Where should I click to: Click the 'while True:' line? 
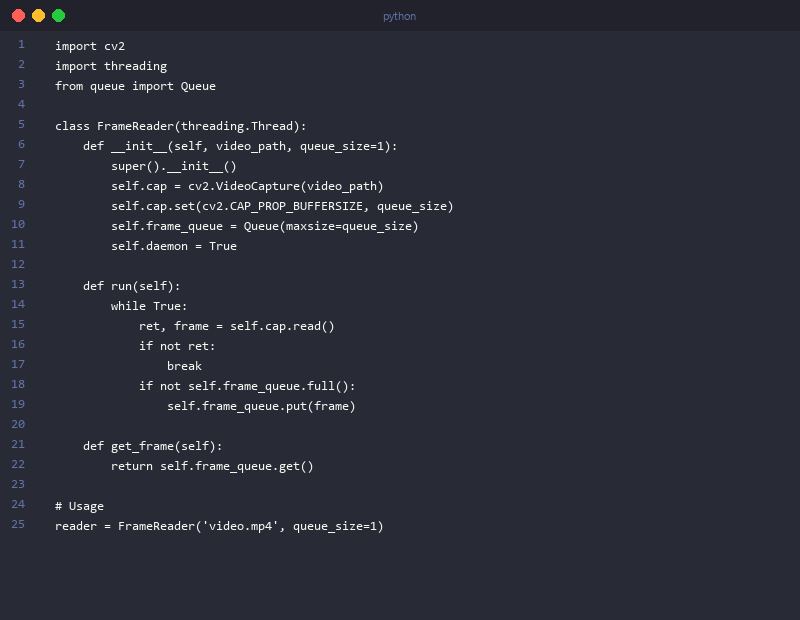point(149,306)
